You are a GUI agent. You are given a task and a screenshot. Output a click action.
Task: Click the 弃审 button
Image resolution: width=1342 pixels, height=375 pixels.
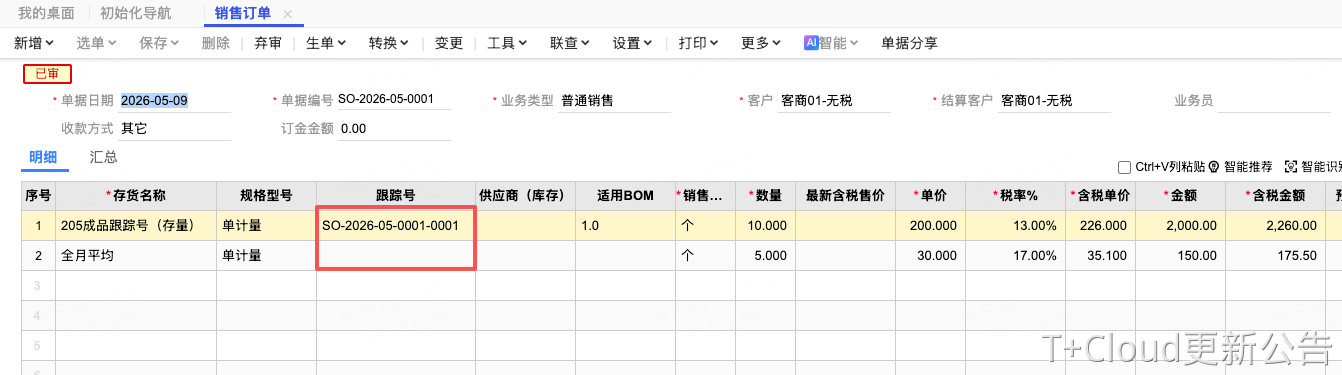[x=268, y=43]
